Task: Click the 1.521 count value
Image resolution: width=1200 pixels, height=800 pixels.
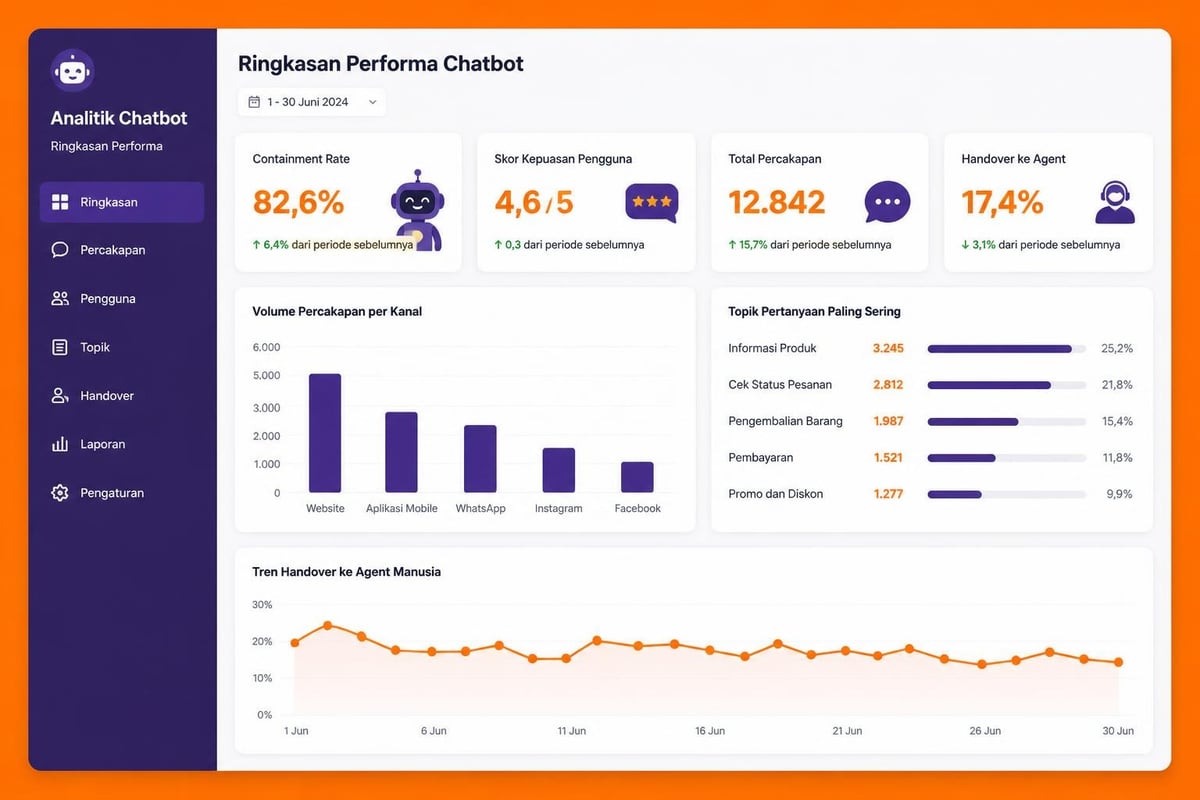Action: 888,457
